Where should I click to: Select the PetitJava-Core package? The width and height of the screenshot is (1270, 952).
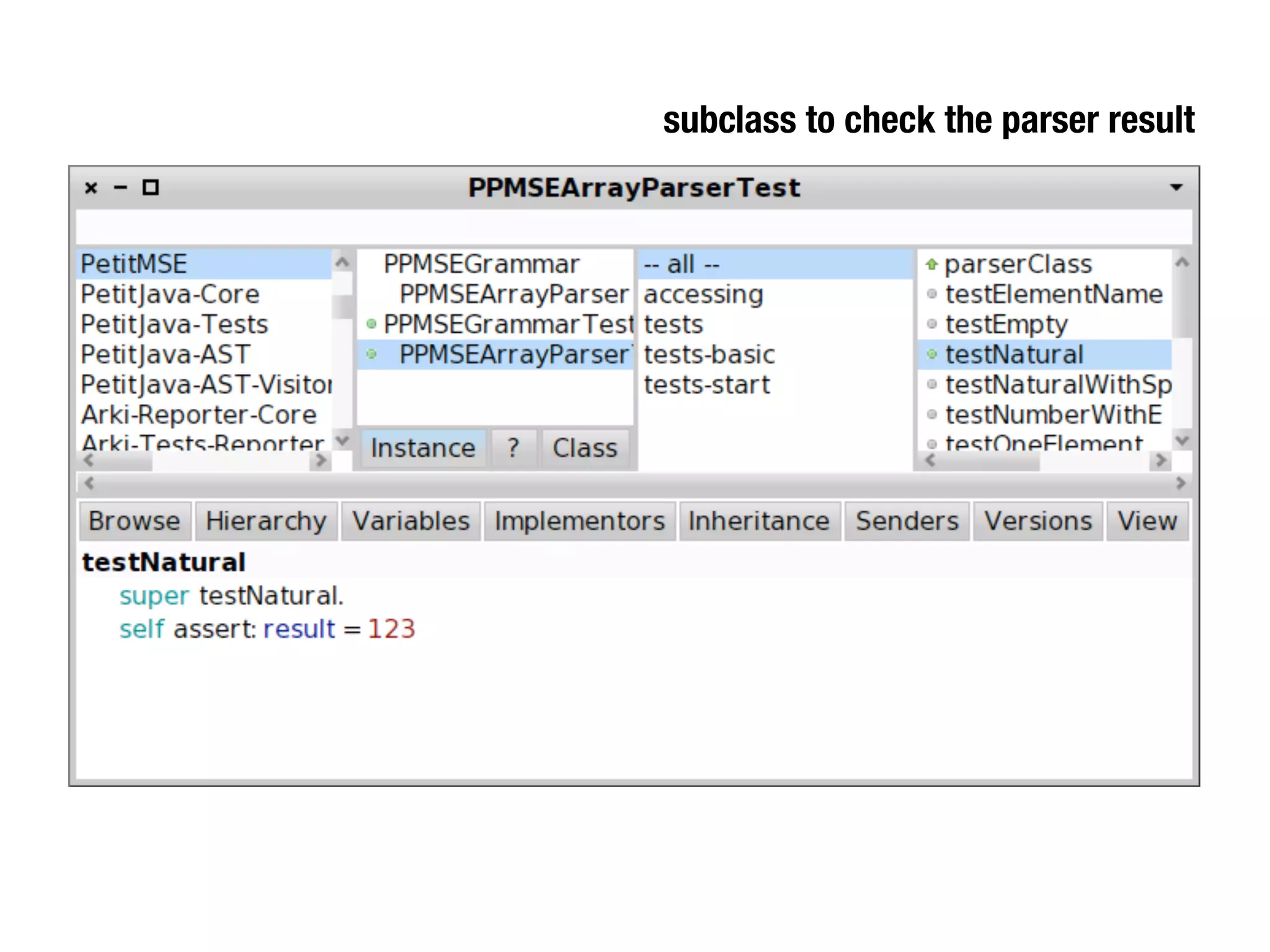pos(204,294)
